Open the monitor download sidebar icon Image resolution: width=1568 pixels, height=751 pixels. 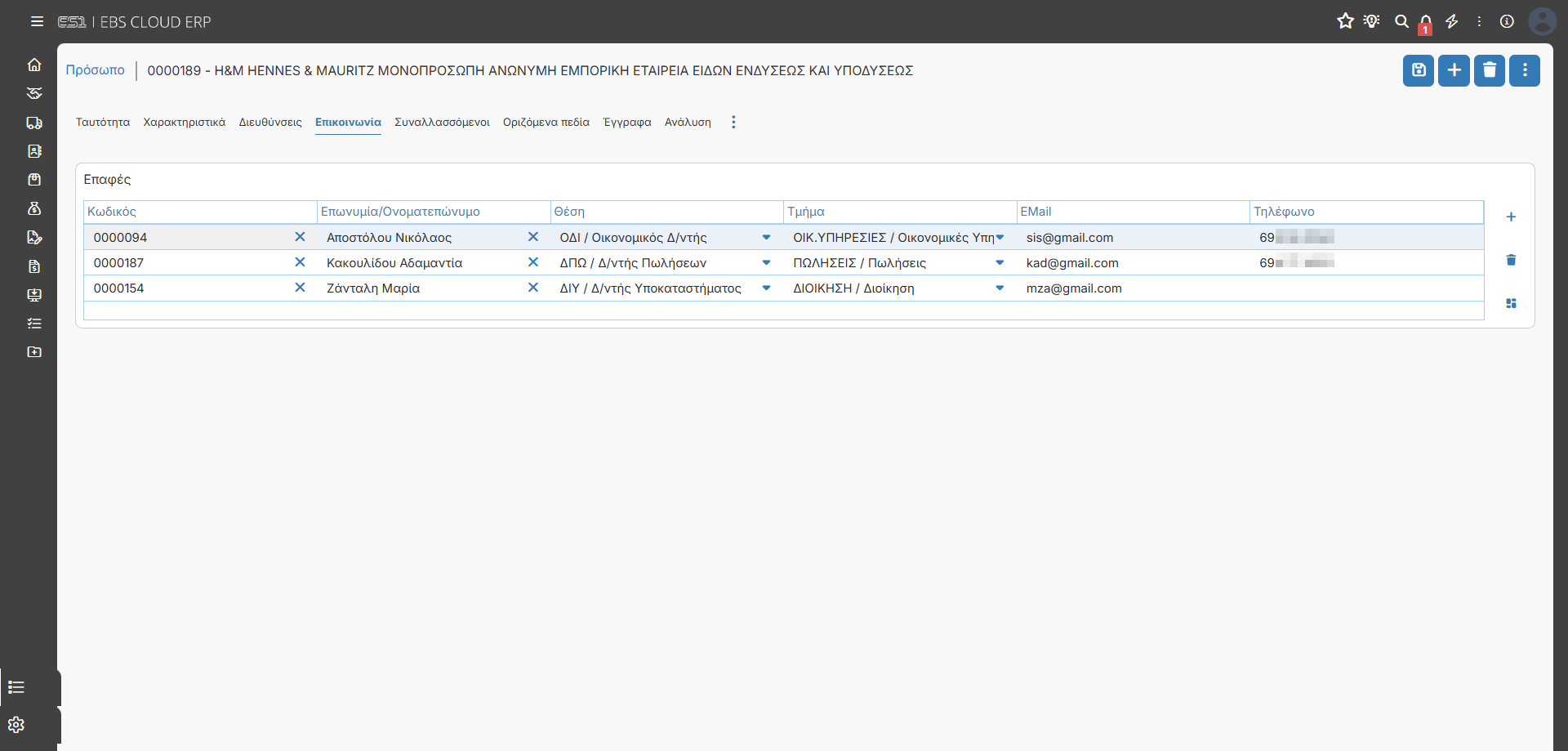(x=34, y=295)
